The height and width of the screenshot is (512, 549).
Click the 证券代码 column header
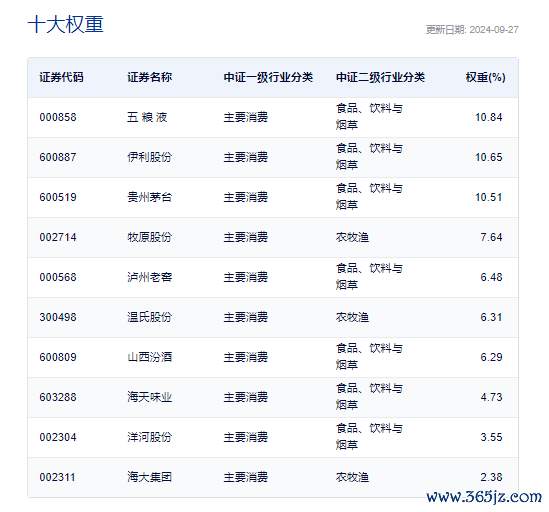pyautogui.click(x=61, y=77)
